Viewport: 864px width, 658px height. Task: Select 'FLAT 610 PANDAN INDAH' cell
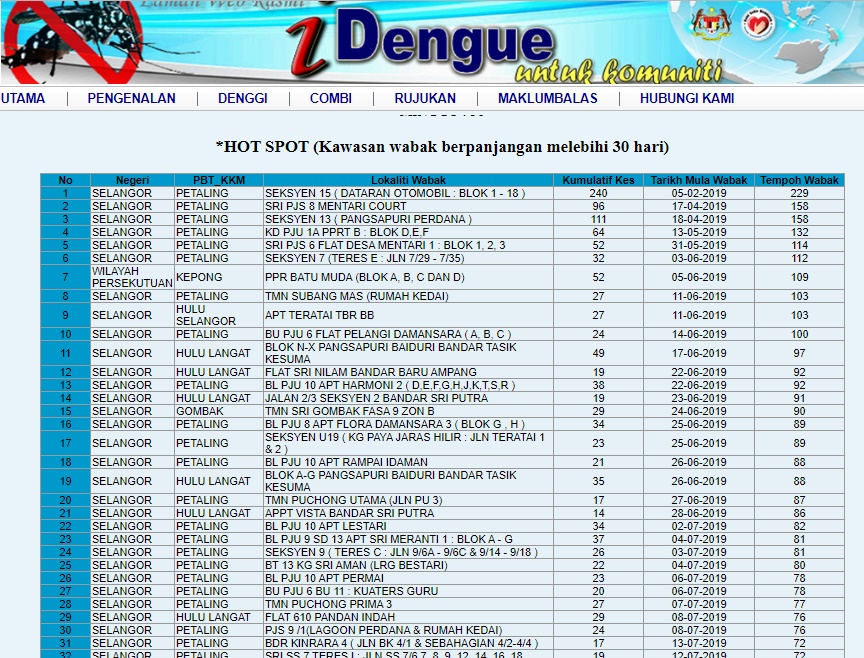pyautogui.click(x=408, y=617)
